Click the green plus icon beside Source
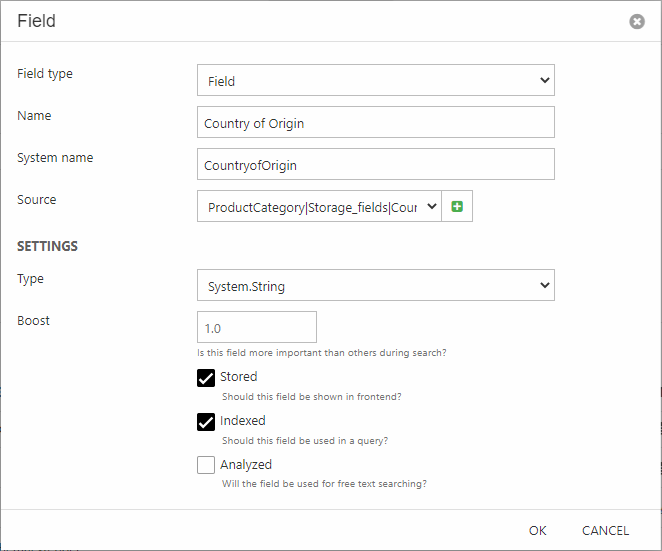 [x=457, y=207]
